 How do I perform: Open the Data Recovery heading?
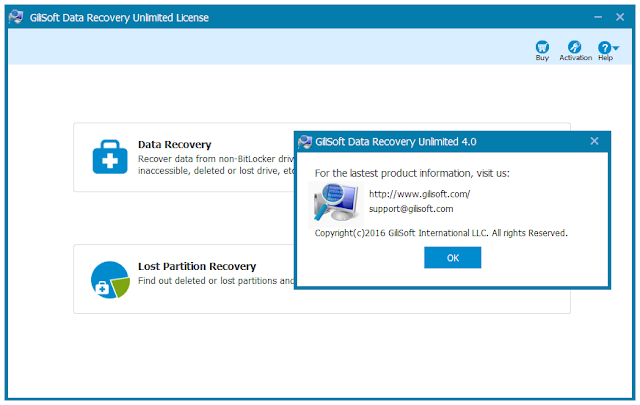coord(174,145)
